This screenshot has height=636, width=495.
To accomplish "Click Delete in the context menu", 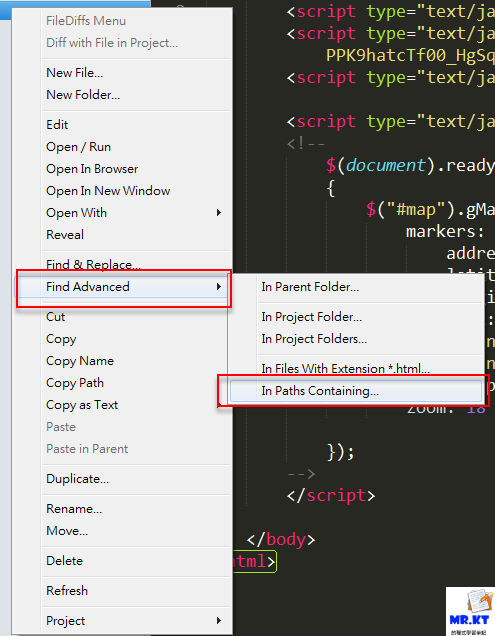I will click(65, 561).
